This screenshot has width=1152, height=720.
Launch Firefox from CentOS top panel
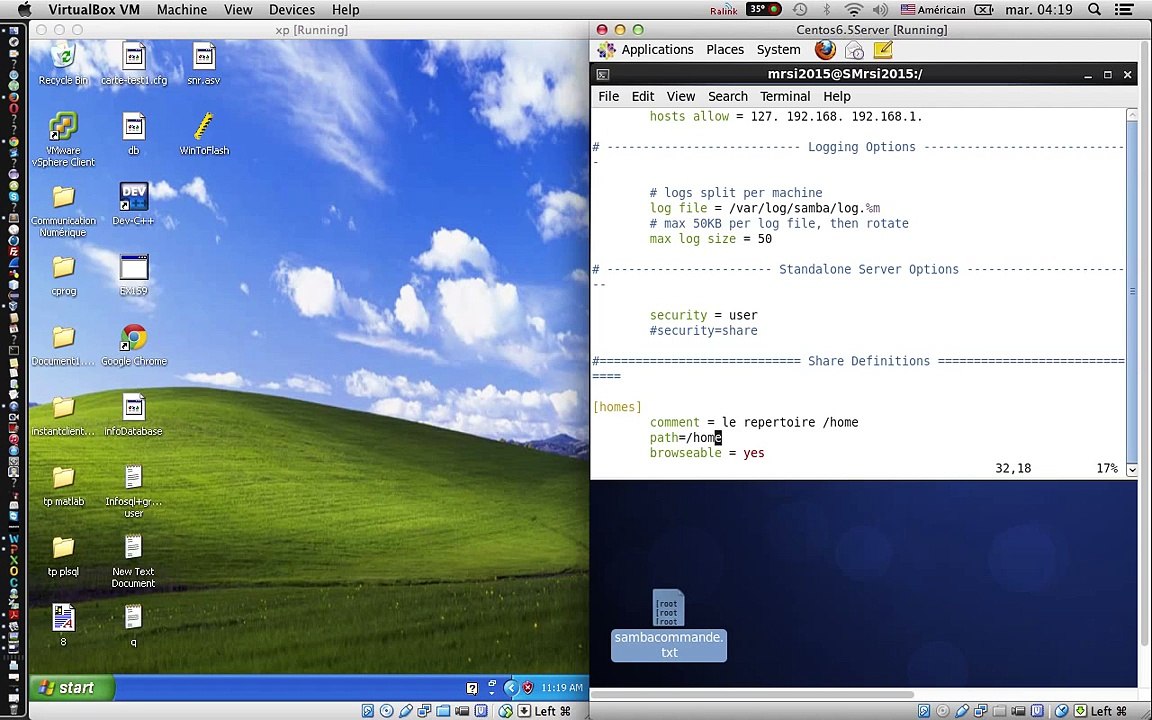pyautogui.click(x=825, y=50)
